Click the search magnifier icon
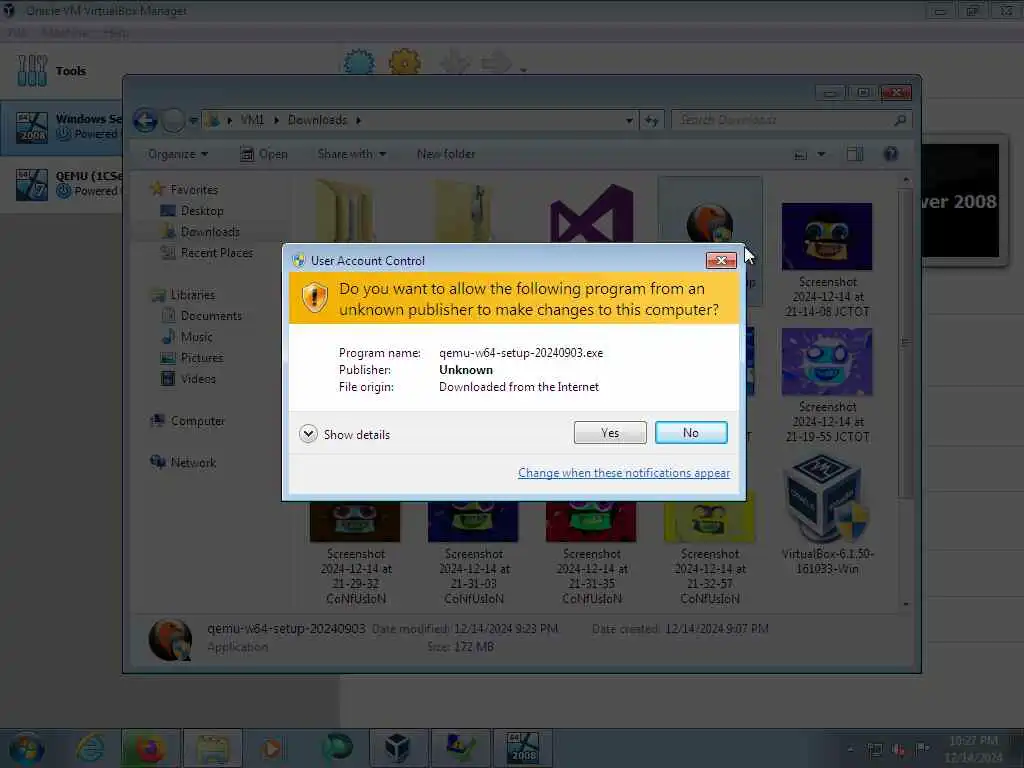The image size is (1024, 768). coord(900,120)
